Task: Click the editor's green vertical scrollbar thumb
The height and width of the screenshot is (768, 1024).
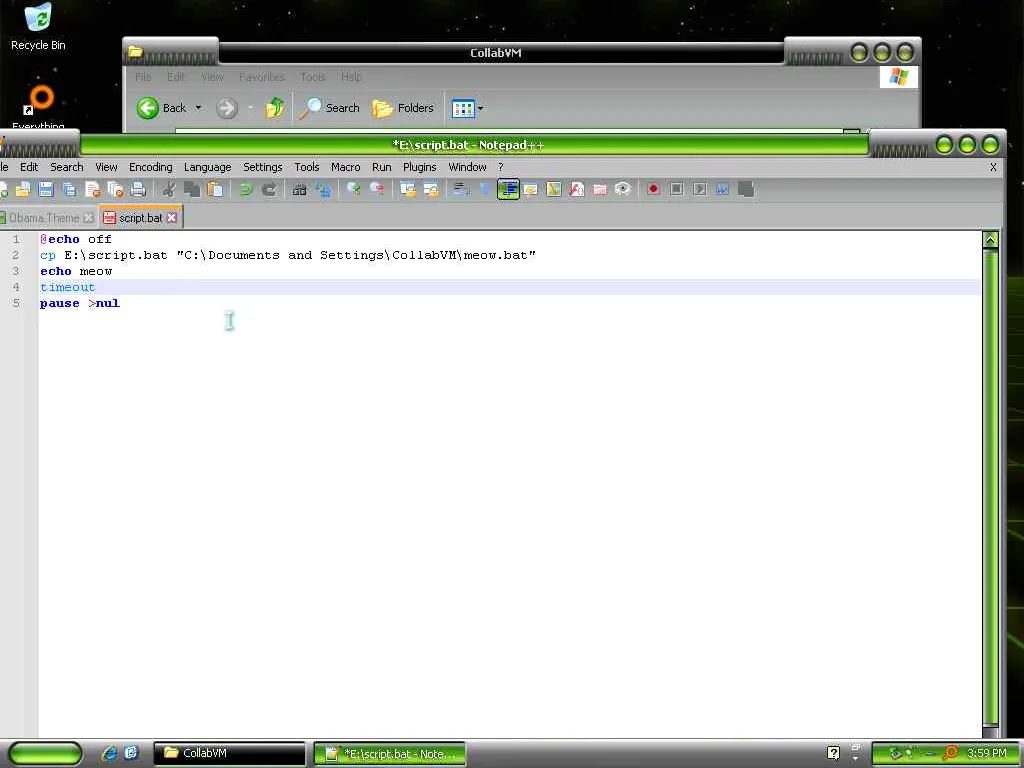Action: [x=991, y=487]
